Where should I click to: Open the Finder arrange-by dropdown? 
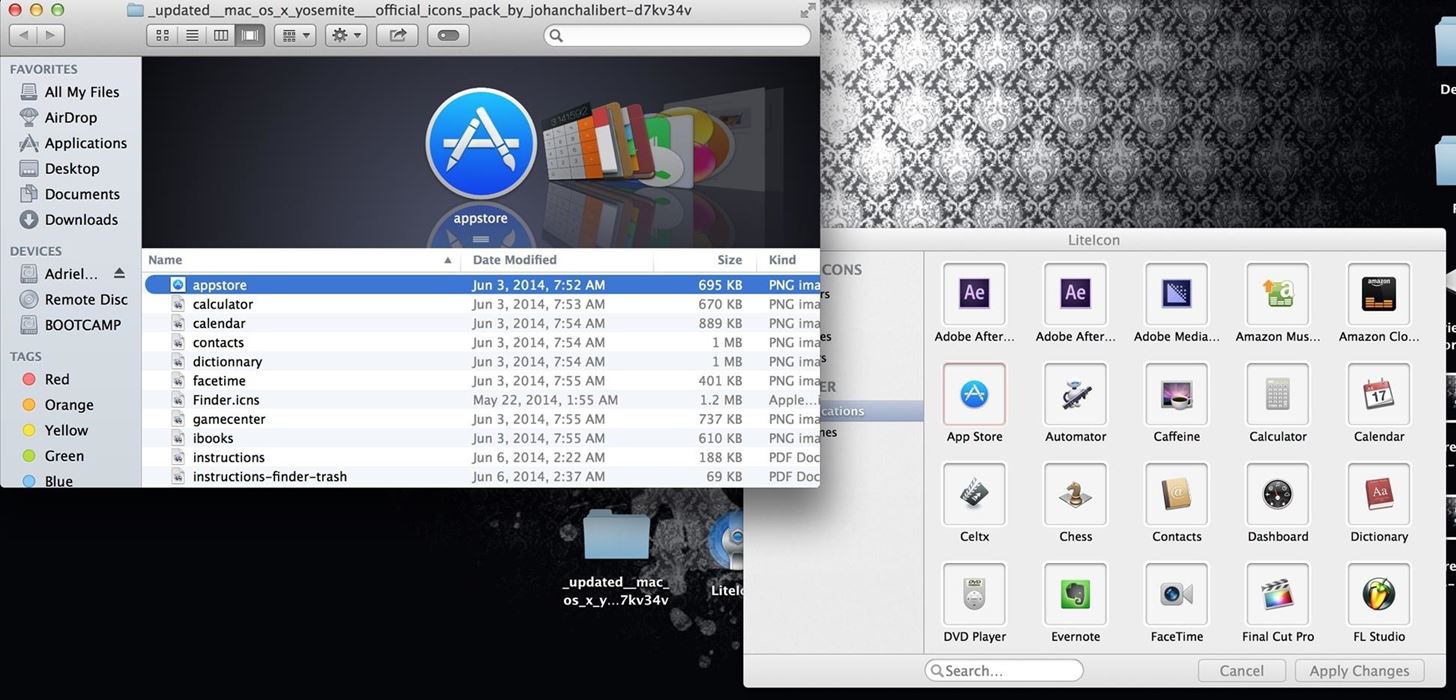point(295,35)
